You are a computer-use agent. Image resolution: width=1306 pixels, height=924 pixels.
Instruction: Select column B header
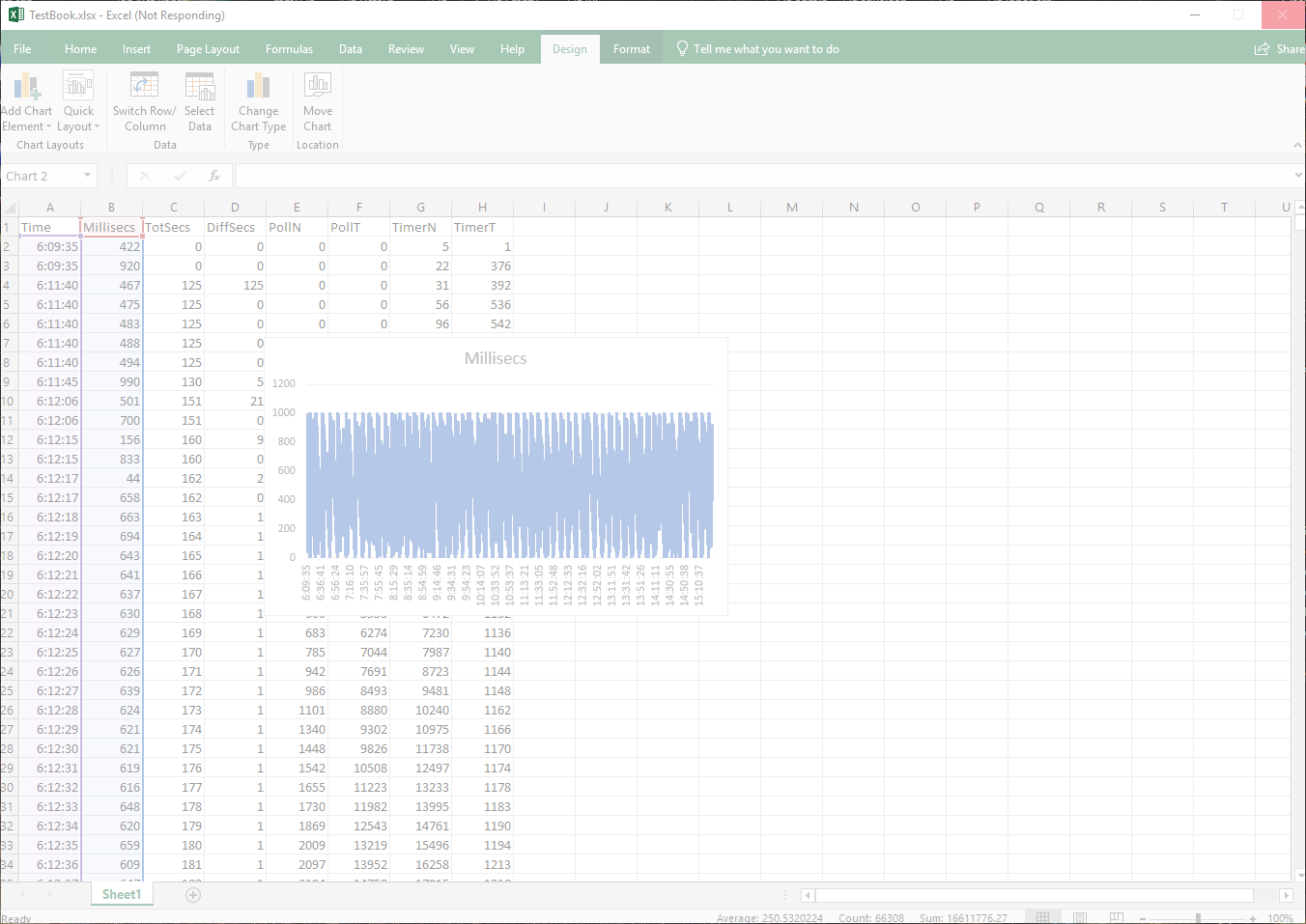[112, 208]
